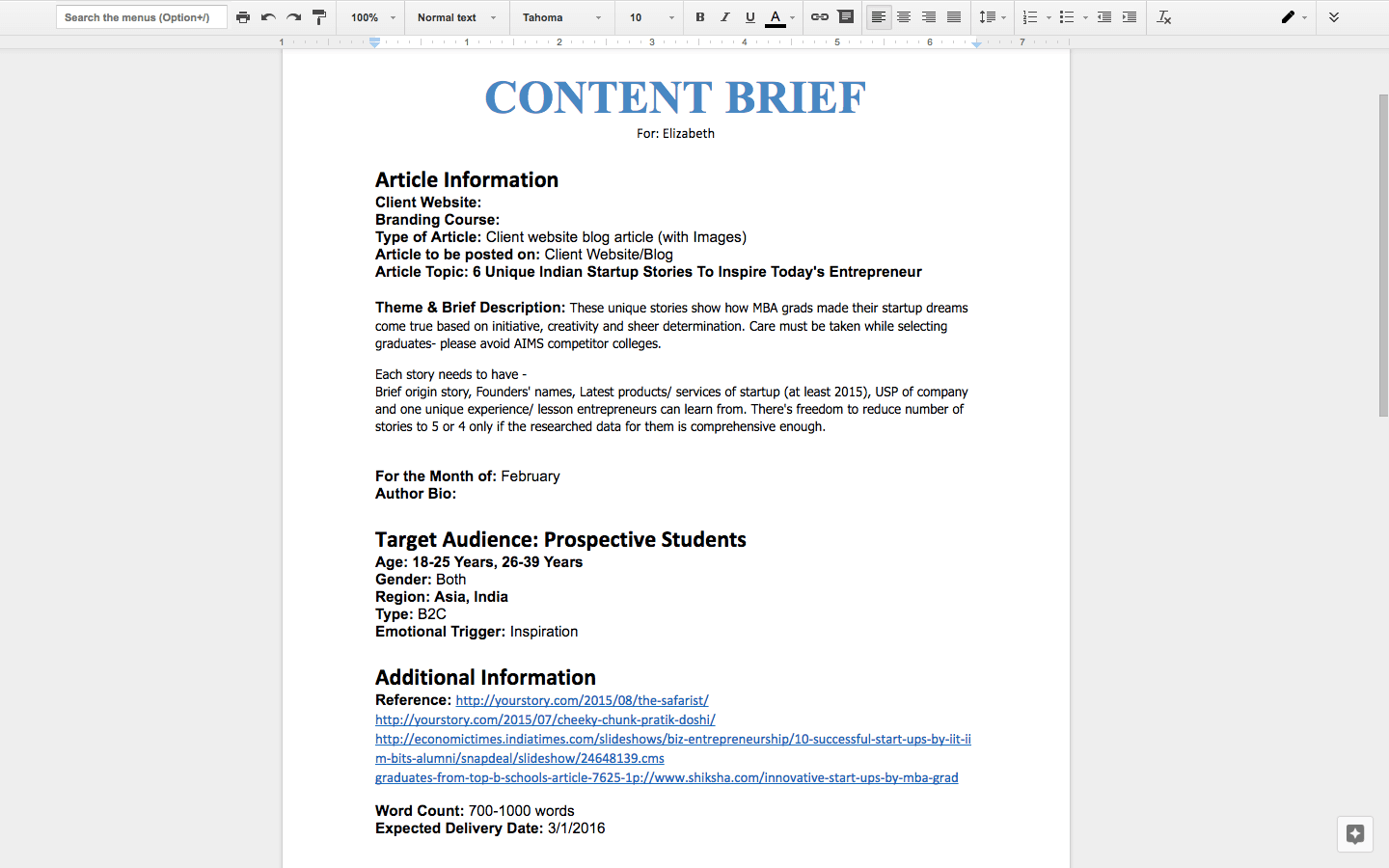The image size is (1389, 868).
Task: Click the CONTENT BRIEF title
Action: (x=675, y=97)
